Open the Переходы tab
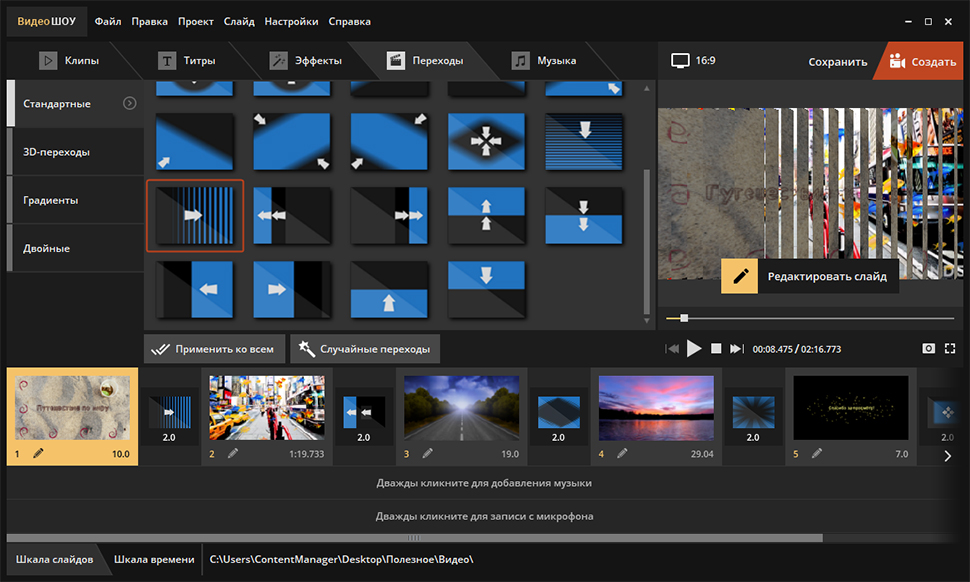Viewport: 970px width, 582px height. 424,61
